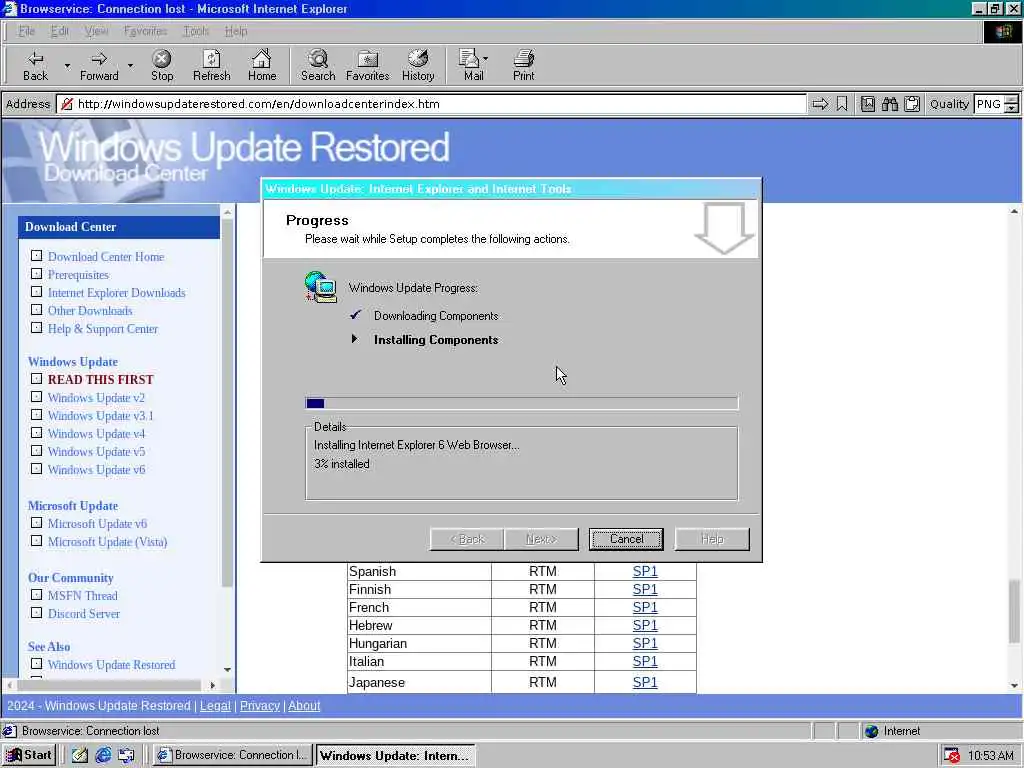The width and height of the screenshot is (1024, 768).
Task: Click the system tray network error icon
Action: (x=952, y=755)
